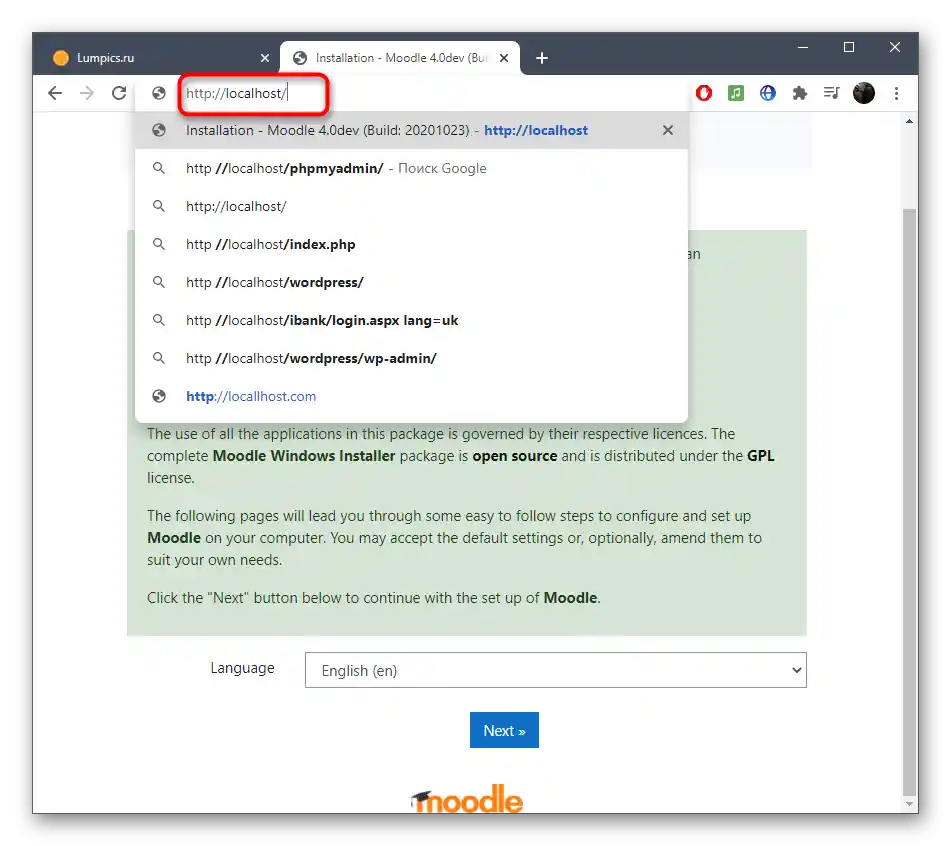Reload the current page

119,93
